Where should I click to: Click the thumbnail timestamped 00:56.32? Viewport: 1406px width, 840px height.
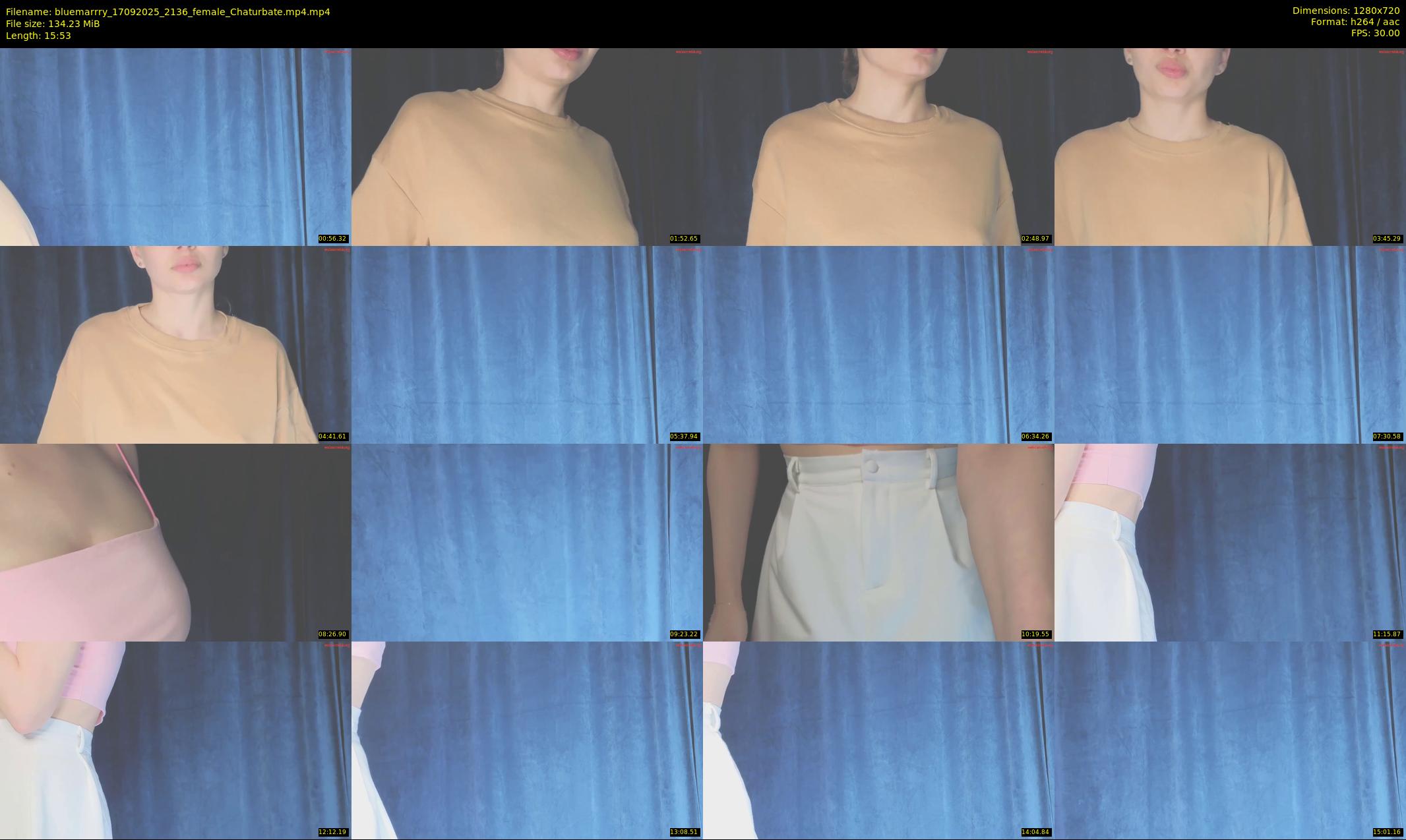coord(175,146)
